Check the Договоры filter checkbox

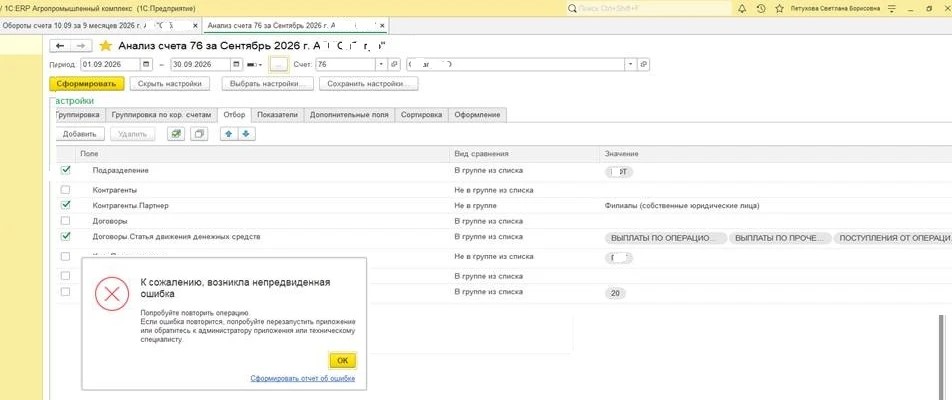point(66,221)
